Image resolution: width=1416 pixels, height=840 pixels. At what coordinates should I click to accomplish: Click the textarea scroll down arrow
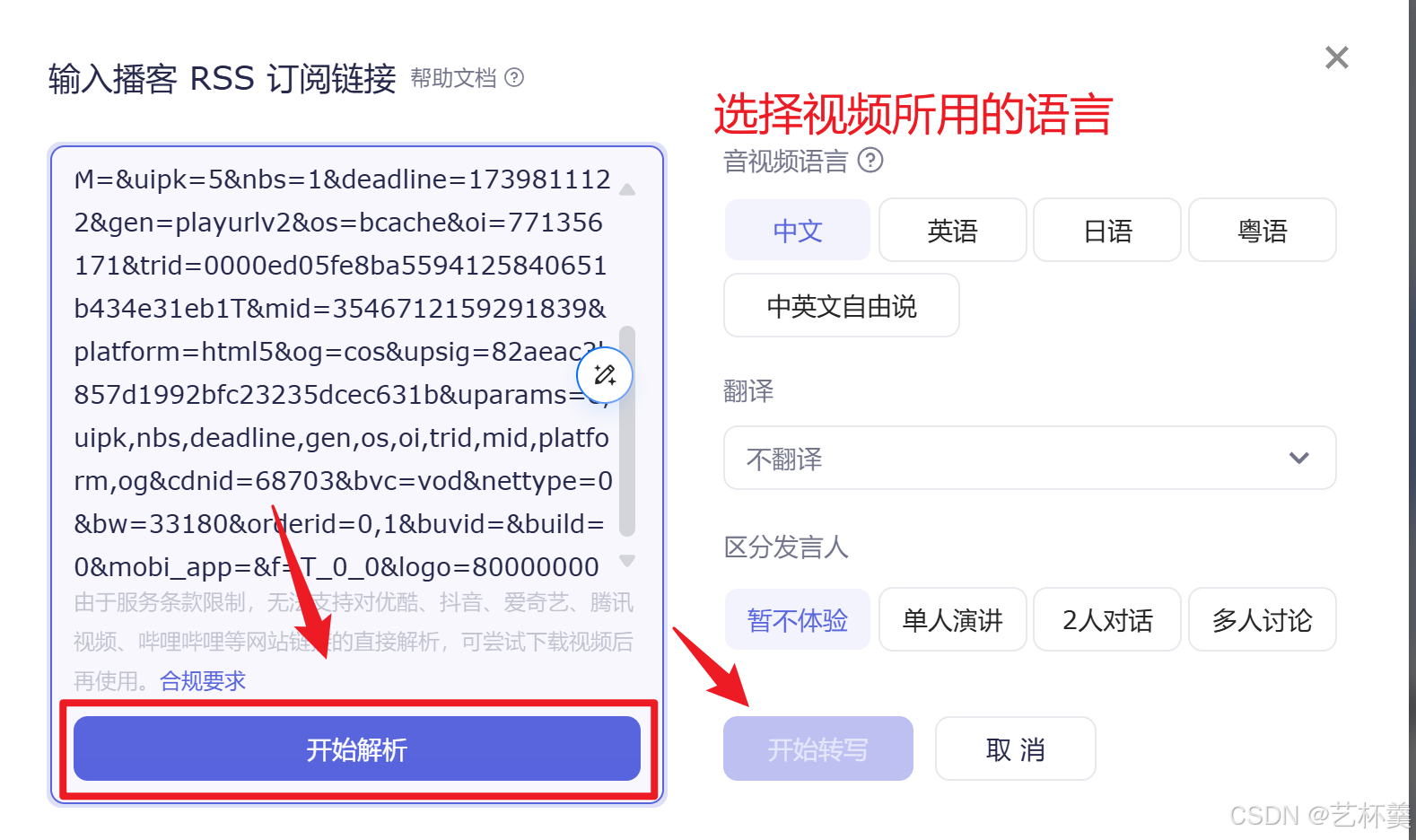click(x=627, y=561)
